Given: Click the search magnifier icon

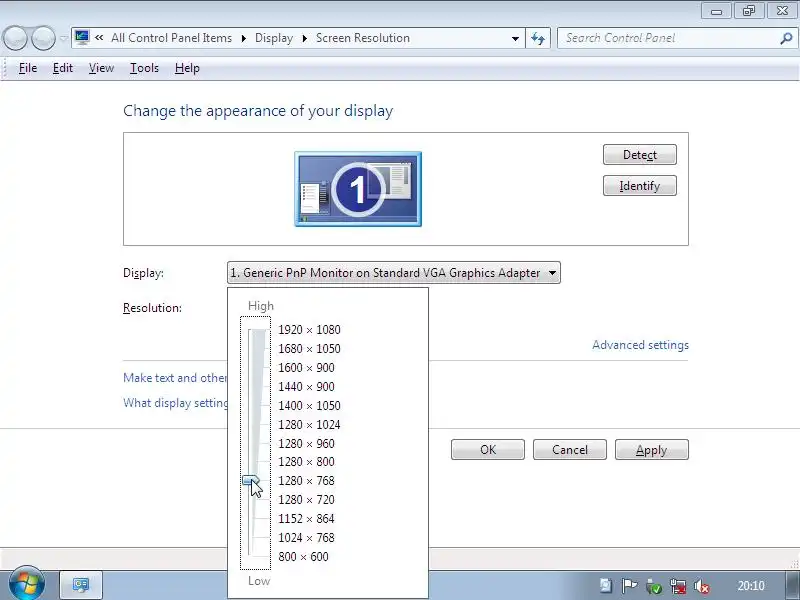Looking at the screenshot, I should [x=786, y=38].
